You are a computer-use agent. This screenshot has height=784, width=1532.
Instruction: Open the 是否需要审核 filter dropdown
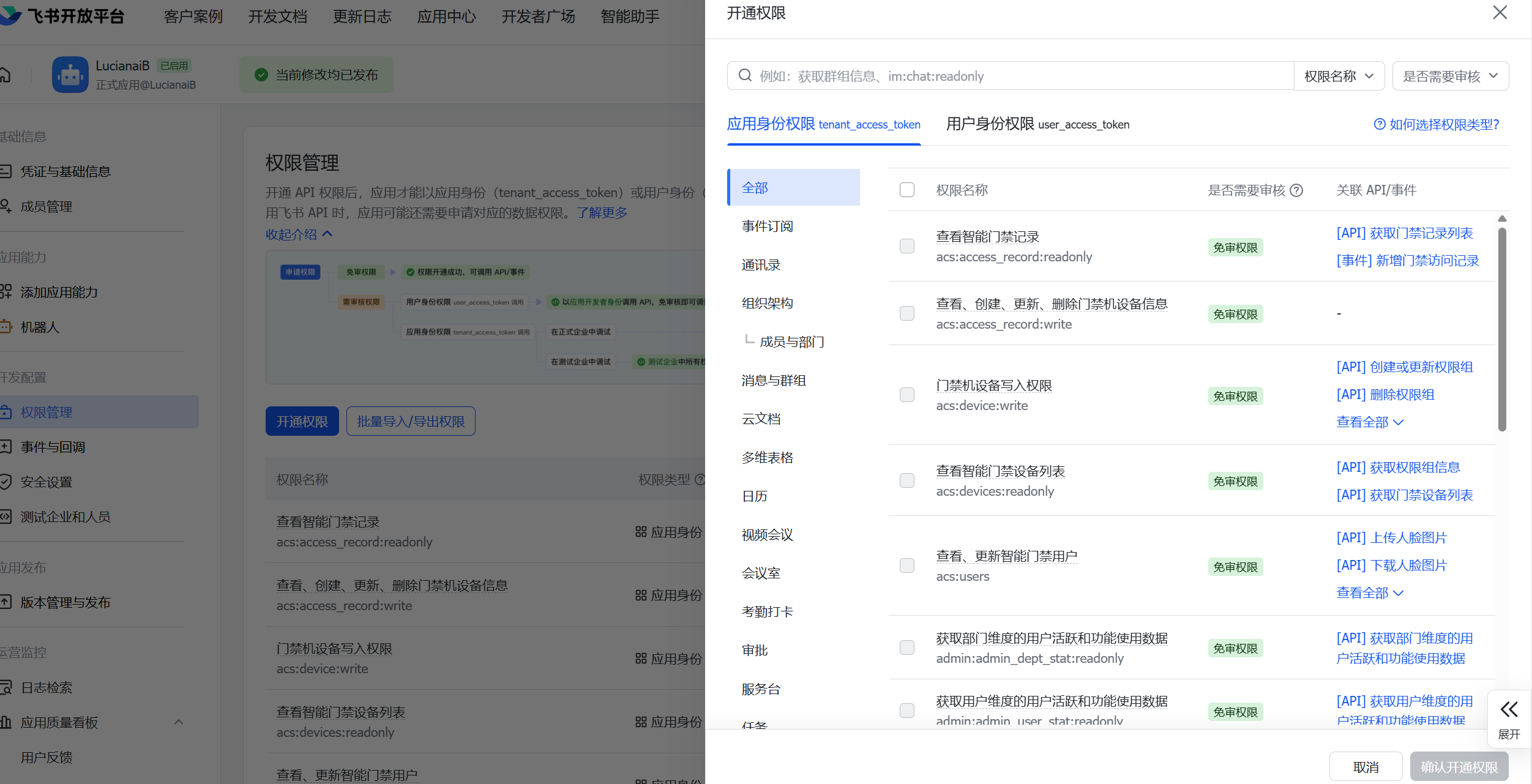coord(1450,76)
